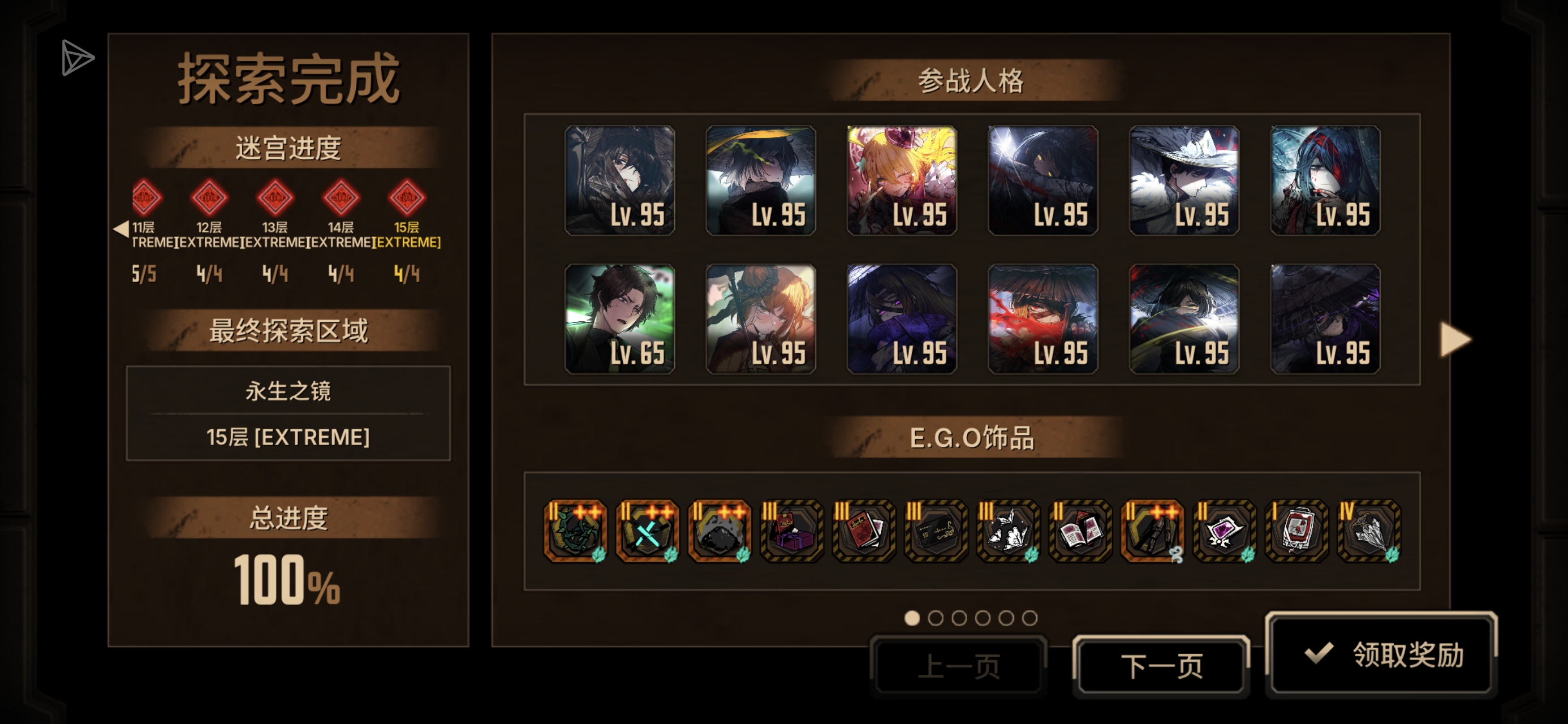
Task: Open the Lv. 65 green identity portrait
Action: pos(619,318)
